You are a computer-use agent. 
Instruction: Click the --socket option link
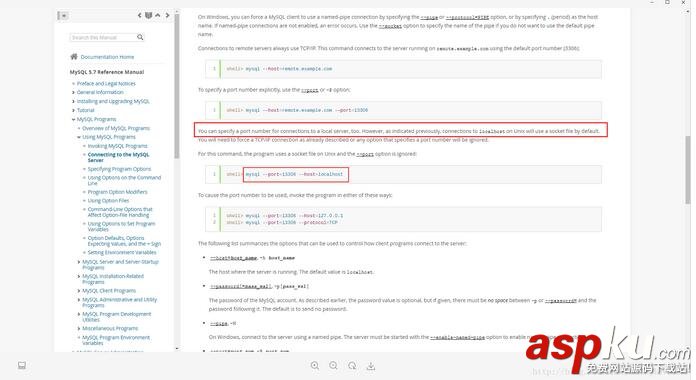pyautogui.click(x=390, y=26)
